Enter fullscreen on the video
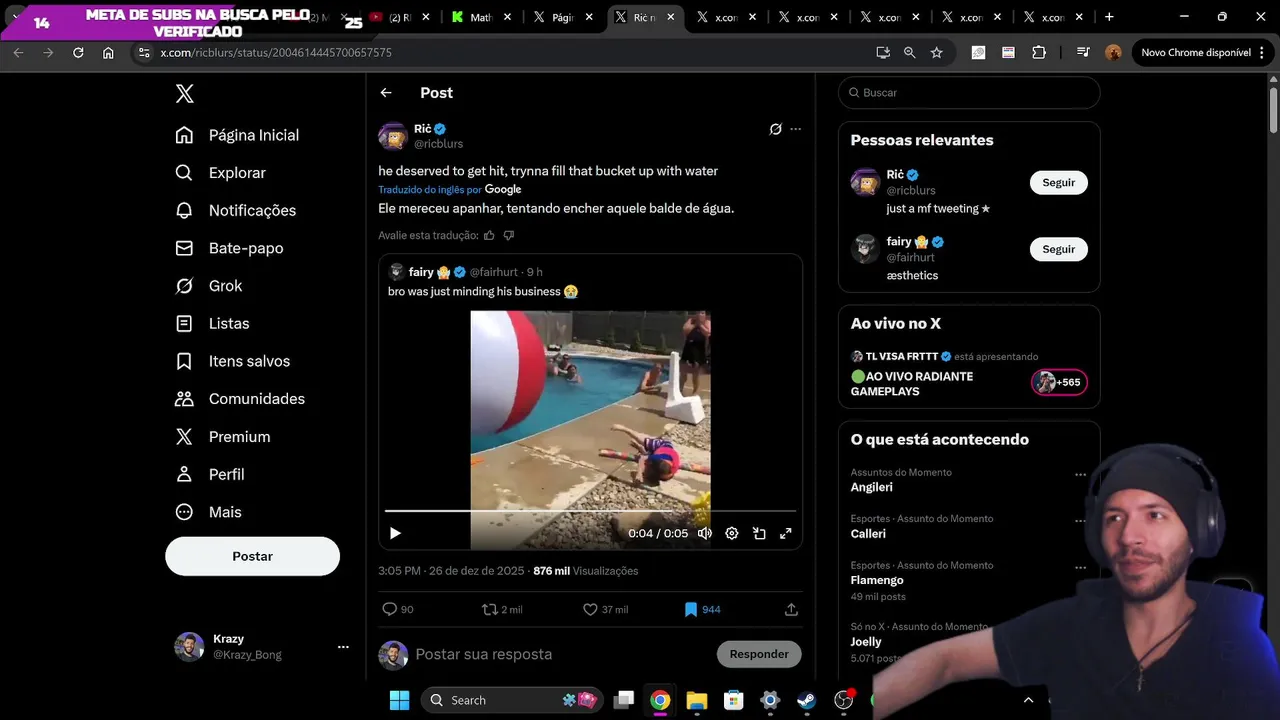The image size is (1280, 720). click(786, 534)
